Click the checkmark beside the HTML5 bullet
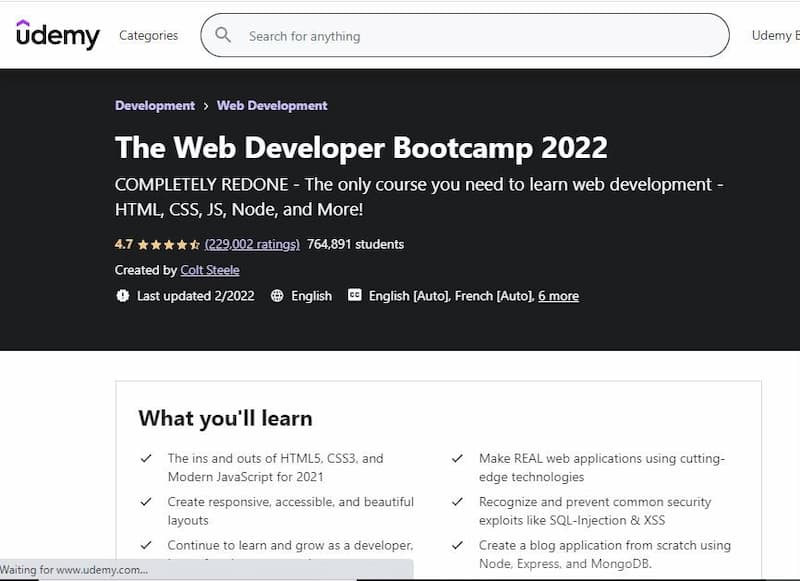800x581 pixels. coord(146,458)
